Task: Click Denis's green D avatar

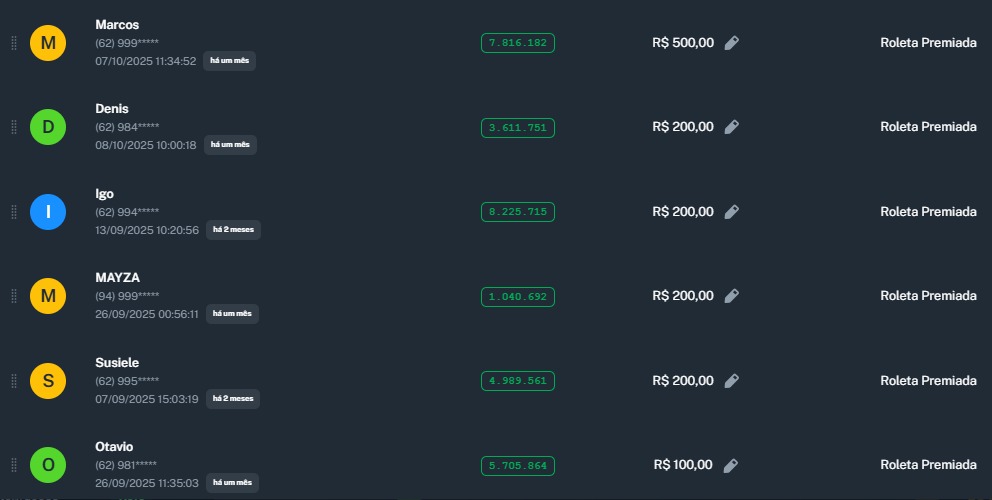Action: (x=48, y=127)
